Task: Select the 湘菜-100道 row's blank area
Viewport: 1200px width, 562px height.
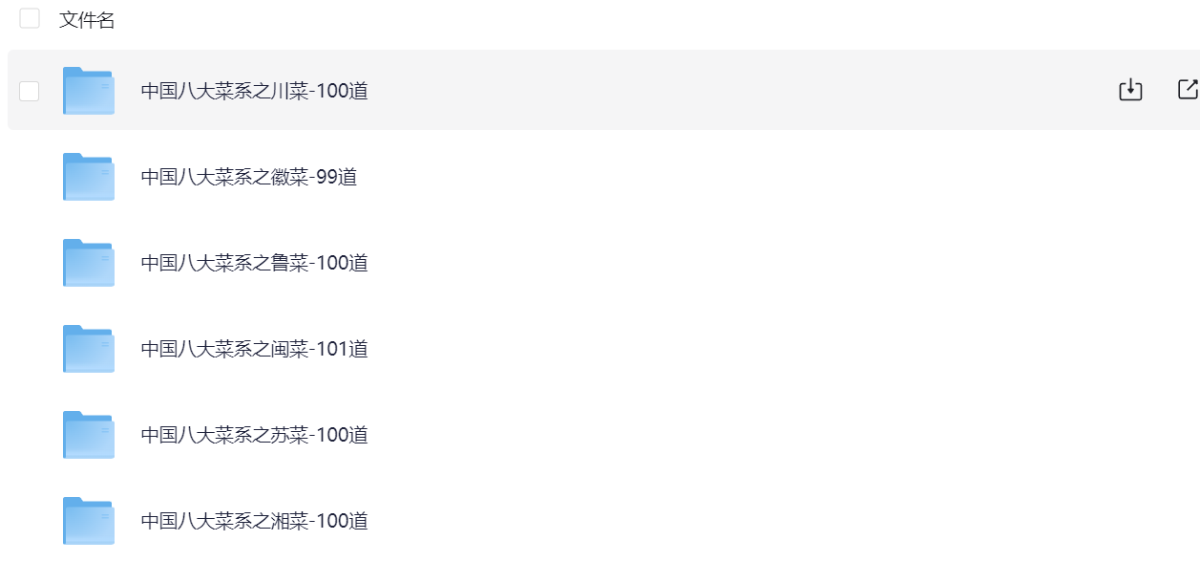Action: click(x=740, y=521)
